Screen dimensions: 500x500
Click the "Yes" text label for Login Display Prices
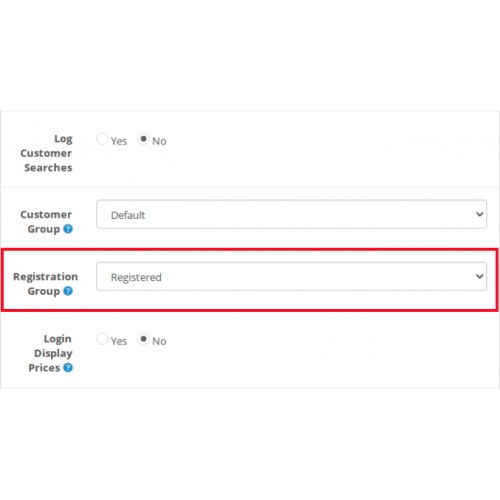pyautogui.click(x=119, y=341)
